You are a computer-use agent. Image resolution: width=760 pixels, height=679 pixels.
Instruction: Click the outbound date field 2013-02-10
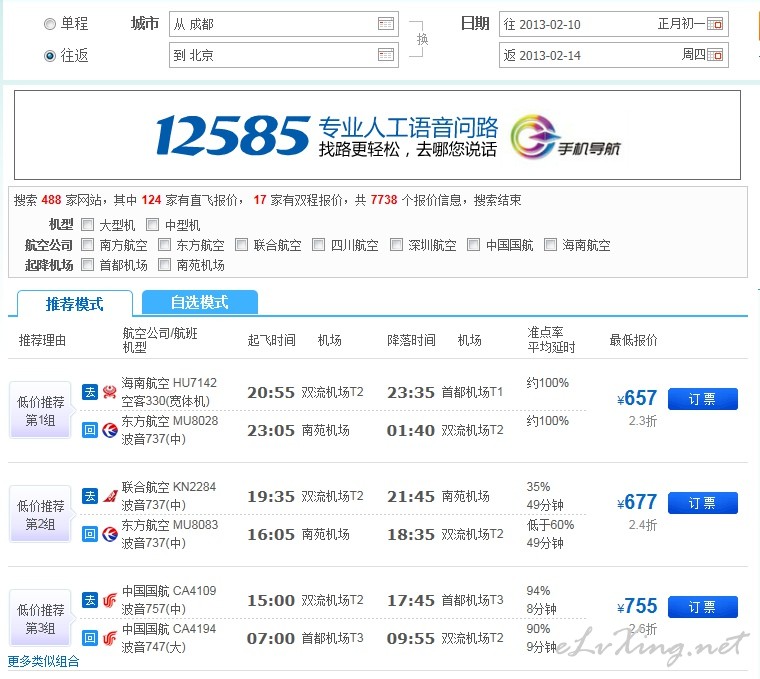tap(614, 24)
